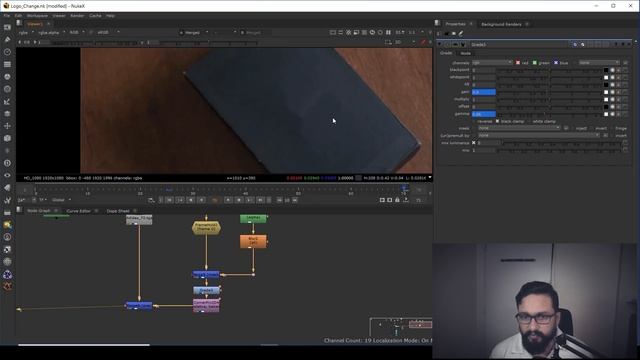Click the gamma value input field

coord(484,114)
